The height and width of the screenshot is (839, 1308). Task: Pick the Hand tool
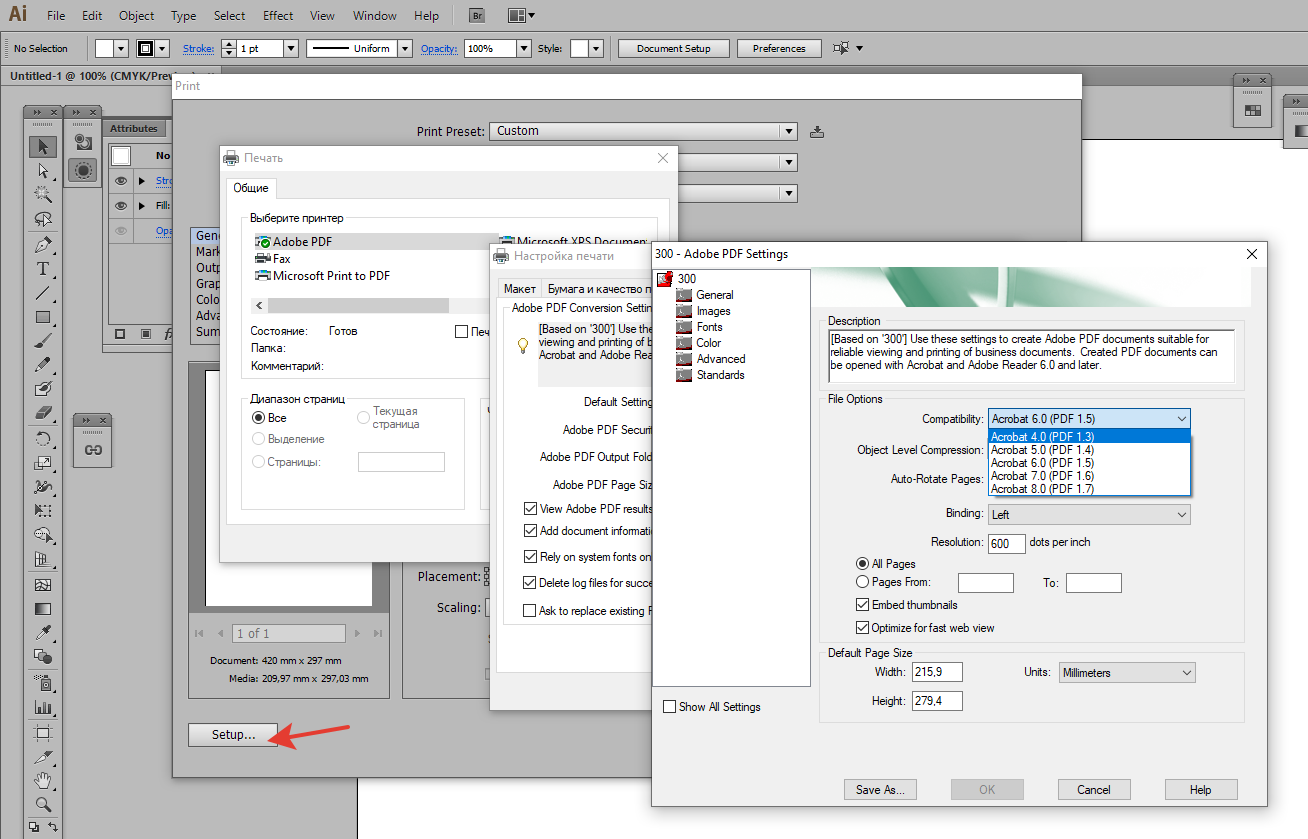[x=43, y=780]
